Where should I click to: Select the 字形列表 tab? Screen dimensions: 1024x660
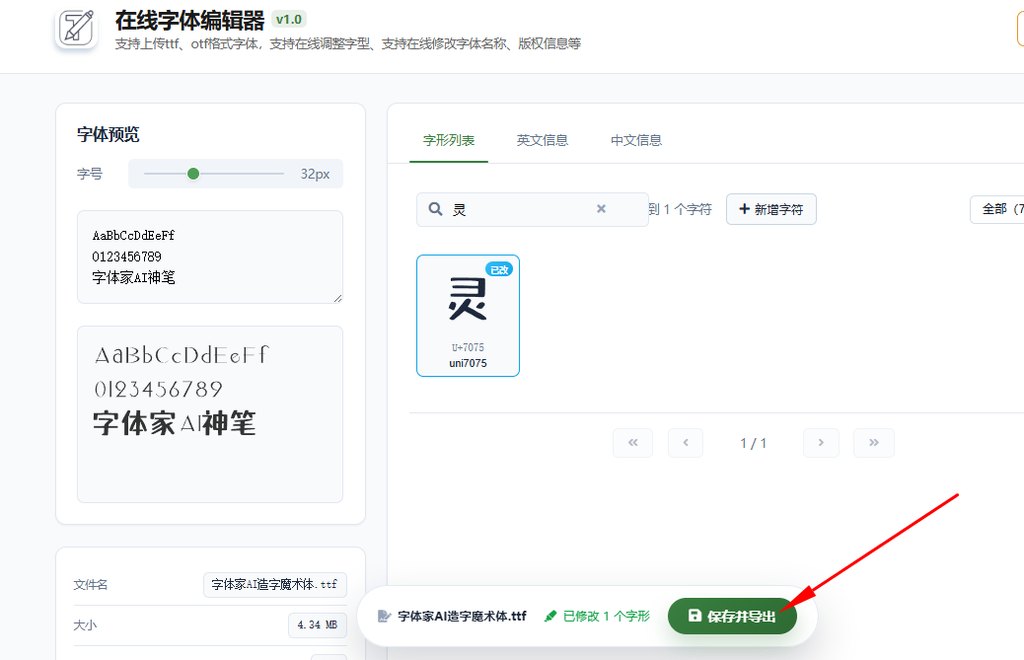tap(448, 140)
